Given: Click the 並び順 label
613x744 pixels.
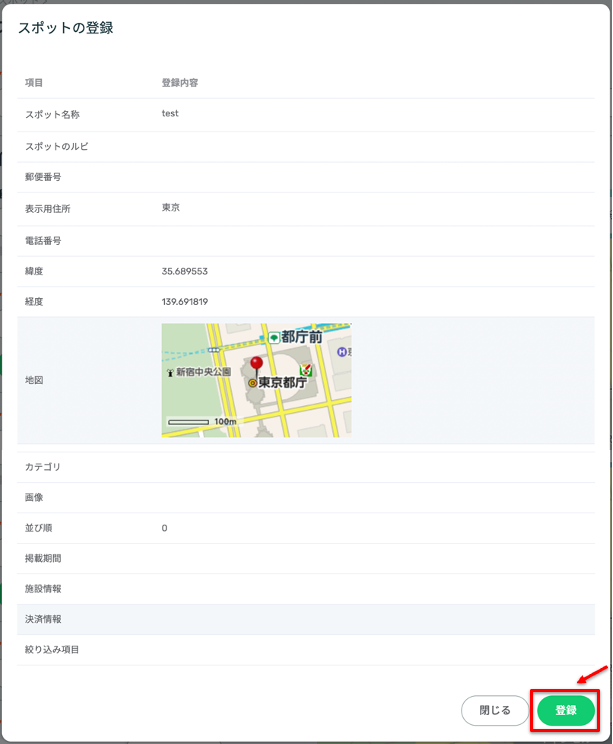Looking at the screenshot, I should click(38, 528).
